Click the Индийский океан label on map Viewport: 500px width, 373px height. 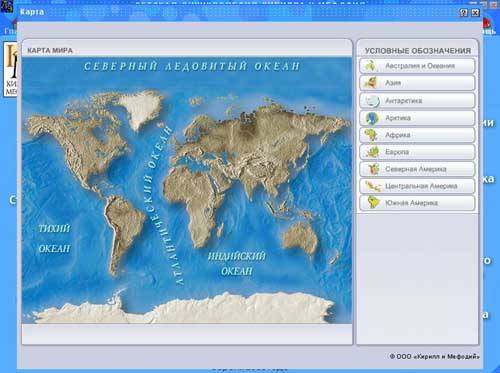[x=236, y=264]
